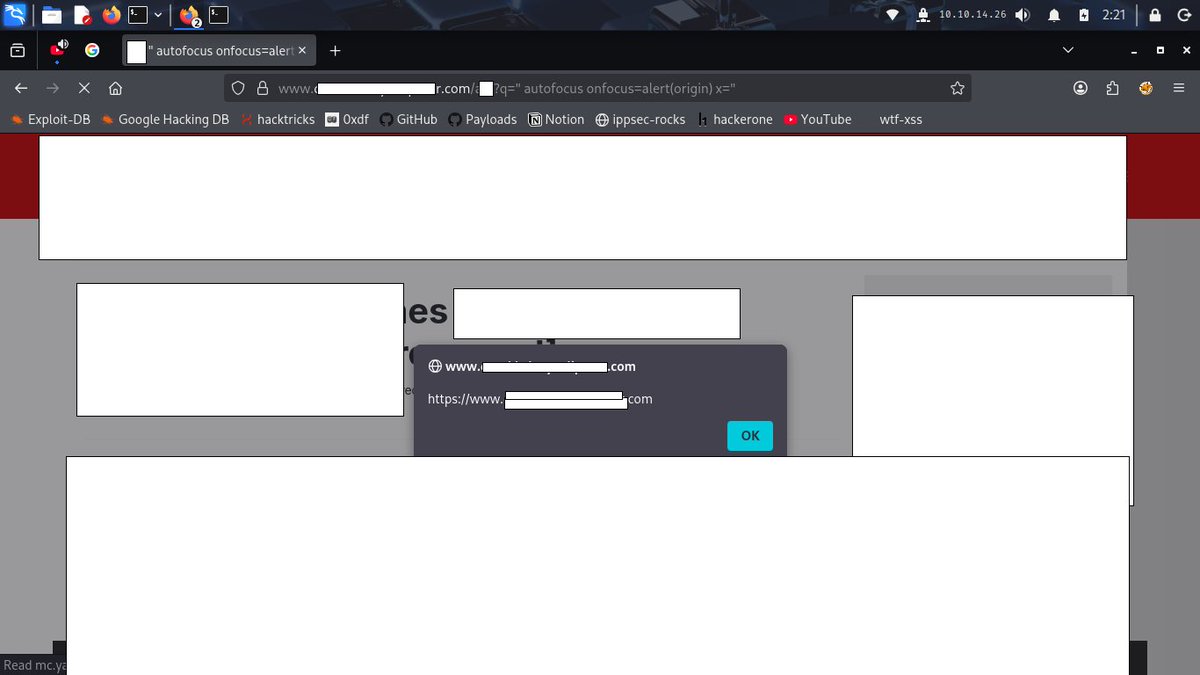1200x675 pixels.
Task: Click the battery icon in the system tray
Action: pyautogui.click(x=1082, y=15)
